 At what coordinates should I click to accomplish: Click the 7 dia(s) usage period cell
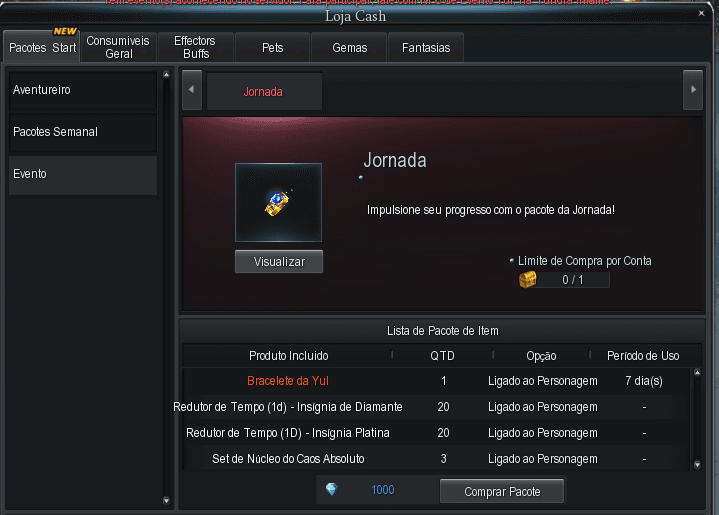[644, 381]
